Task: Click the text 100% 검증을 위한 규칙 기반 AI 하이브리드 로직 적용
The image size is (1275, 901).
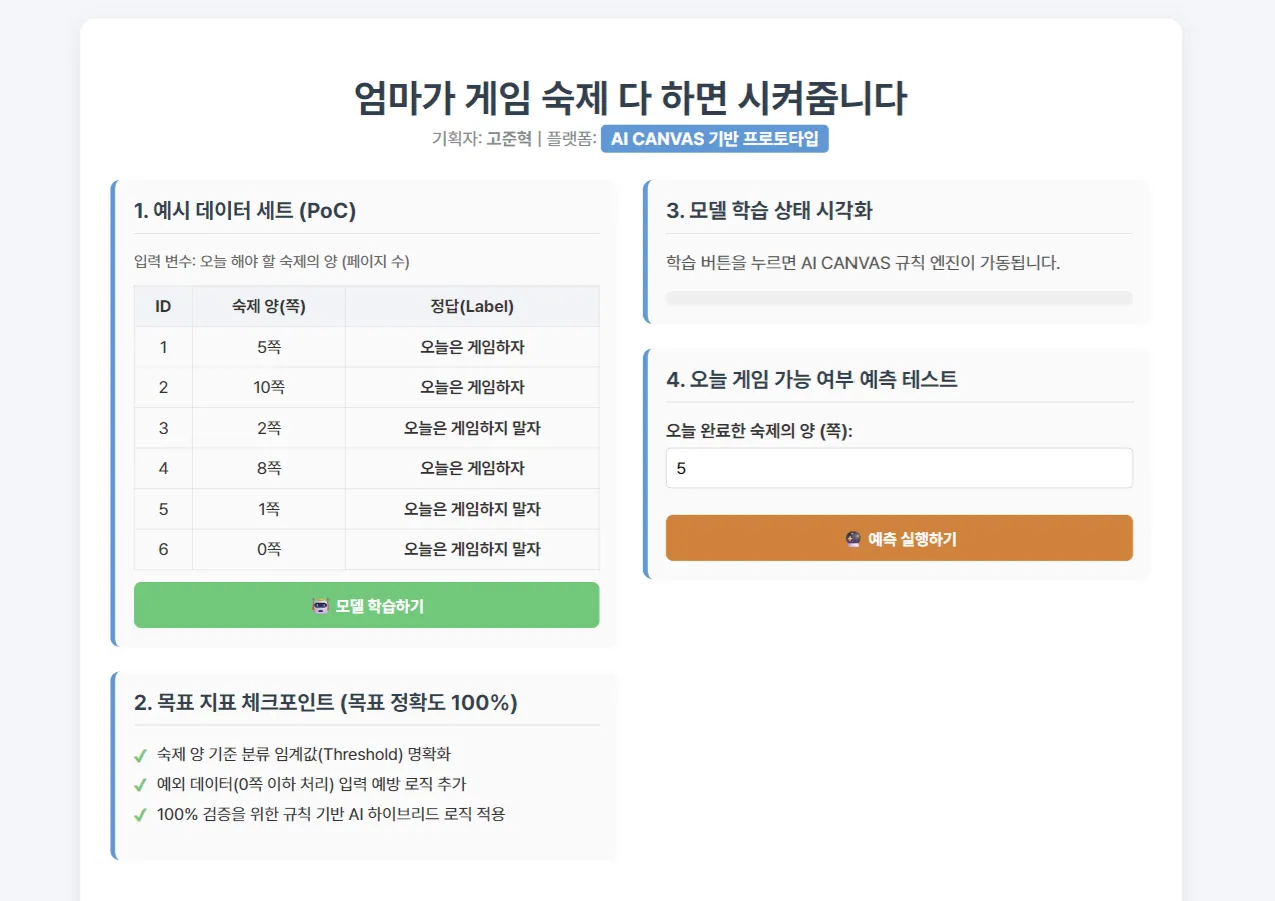Action: click(331, 814)
